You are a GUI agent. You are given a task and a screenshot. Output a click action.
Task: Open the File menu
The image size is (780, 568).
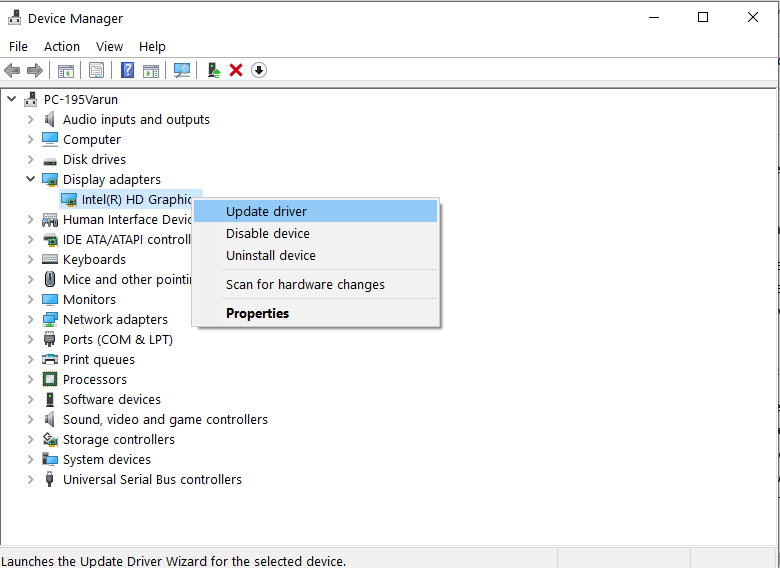pyautogui.click(x=18, y=46)
